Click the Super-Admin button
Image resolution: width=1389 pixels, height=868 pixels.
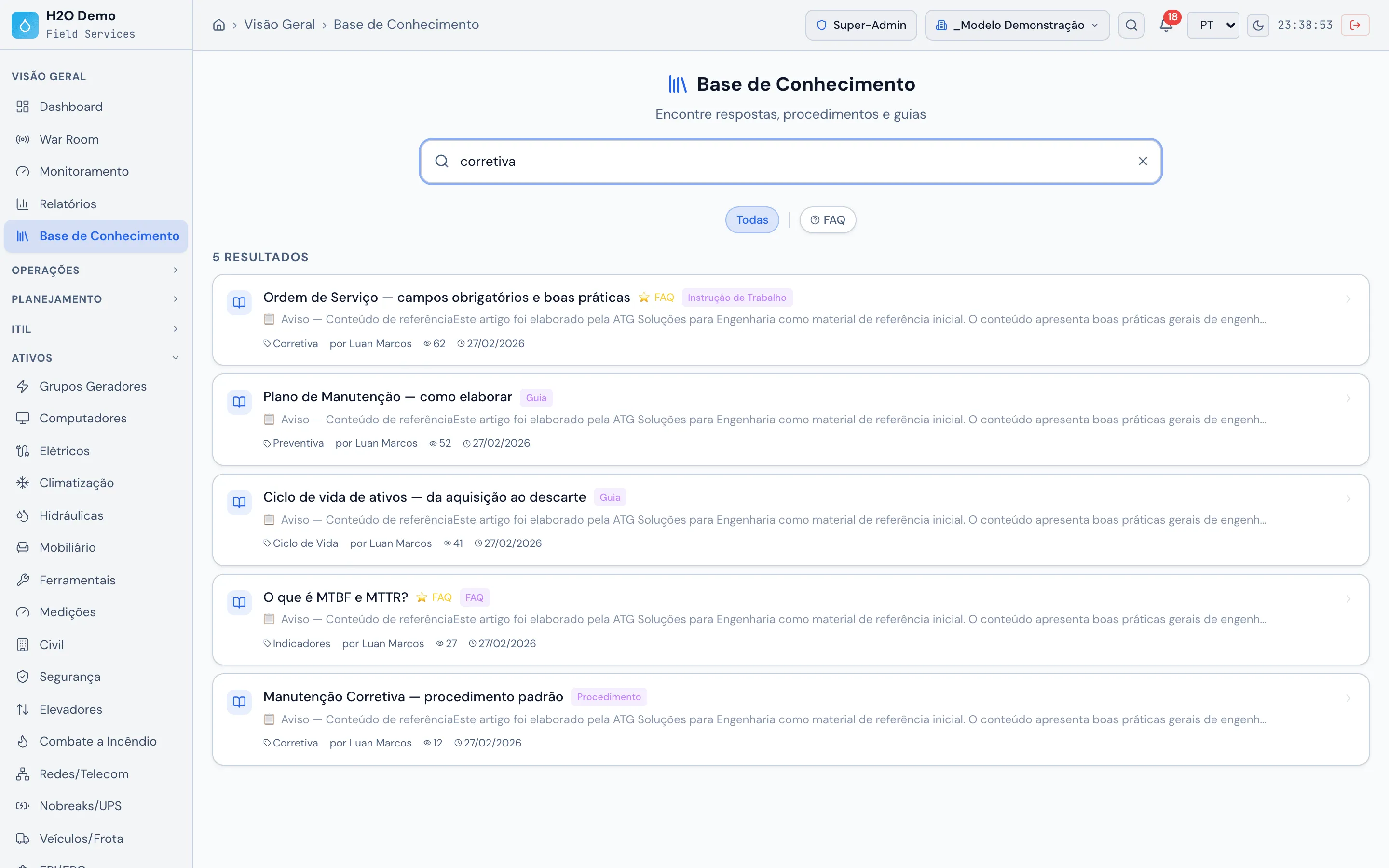(x=861, y=25)
